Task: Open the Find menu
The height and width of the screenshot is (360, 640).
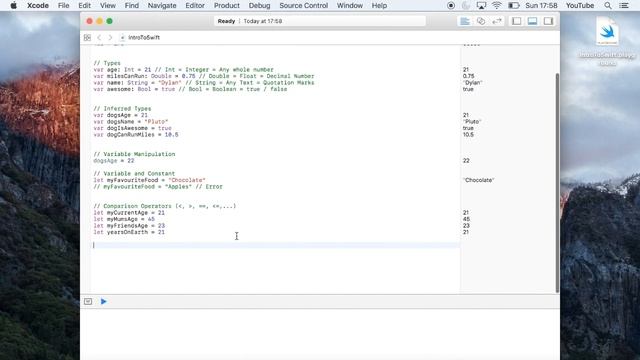Action: [131, 5]
